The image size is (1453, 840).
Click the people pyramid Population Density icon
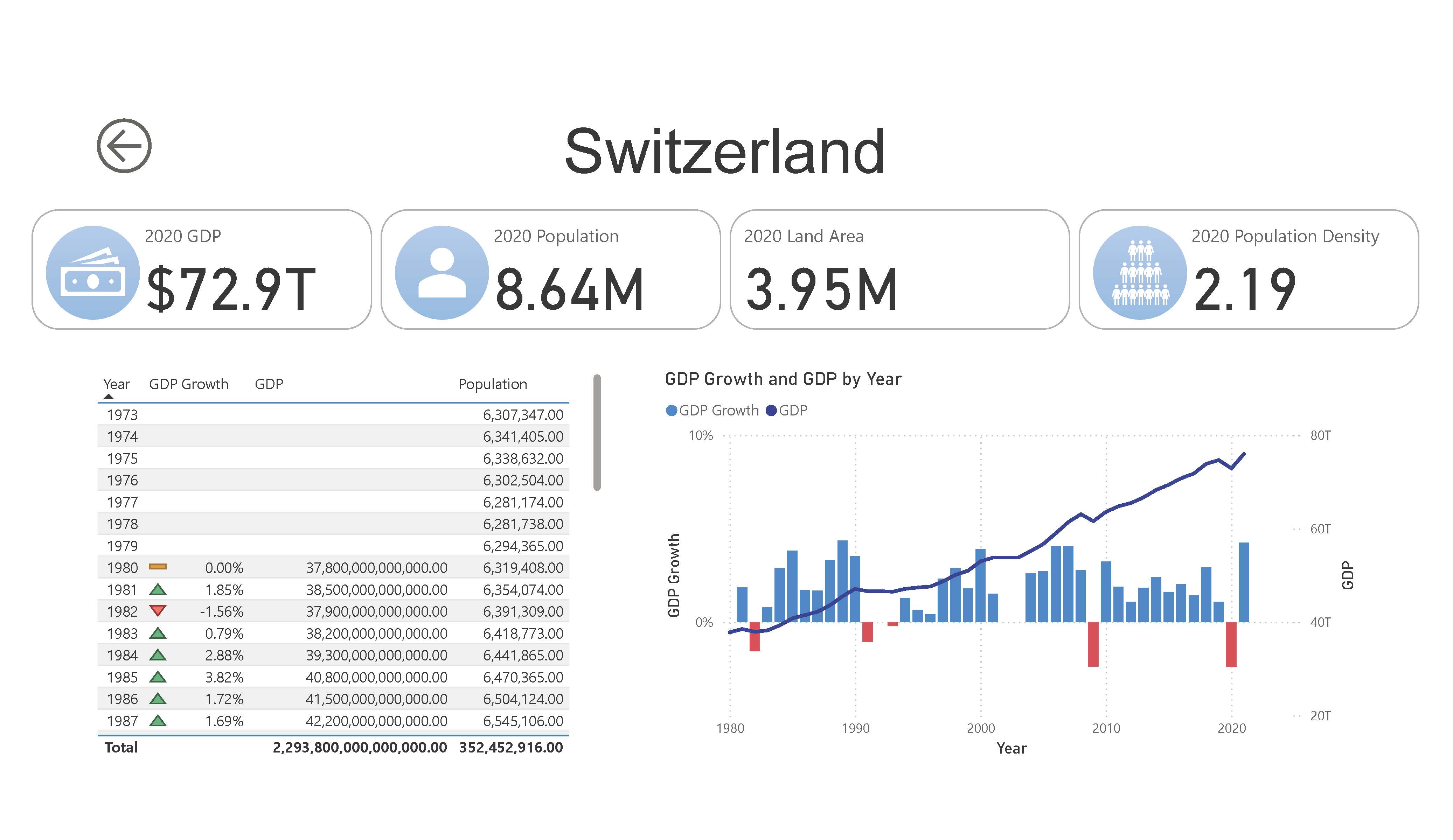coord(1140,273)
